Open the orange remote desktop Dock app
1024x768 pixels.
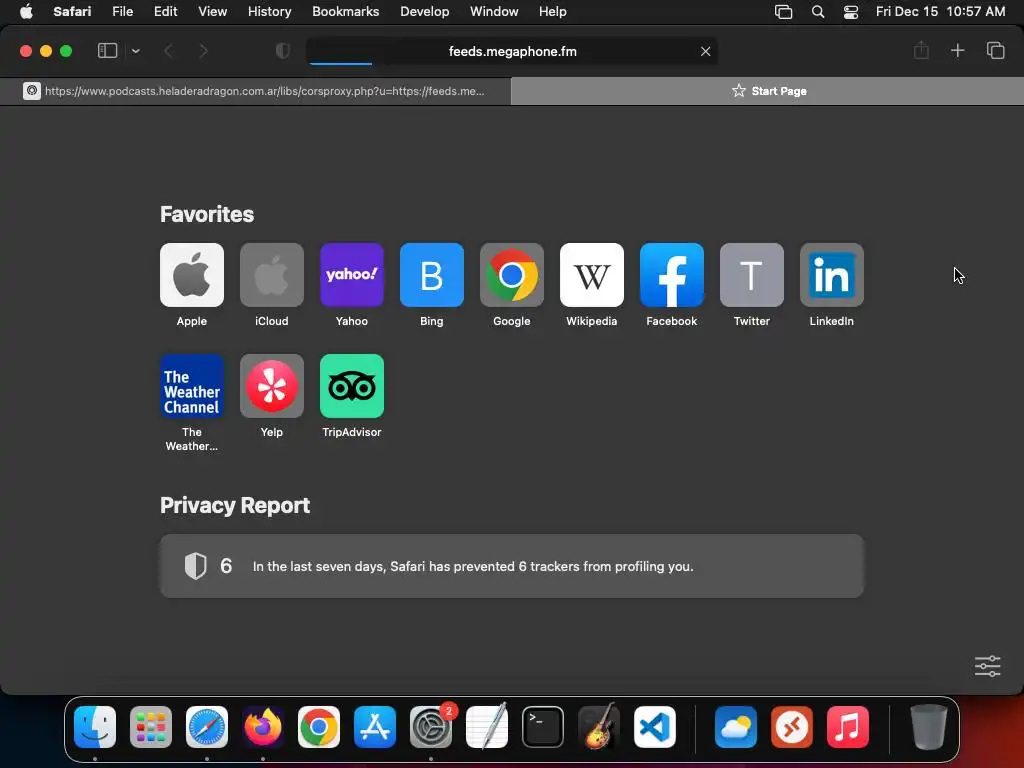click(x=792, y=727)
